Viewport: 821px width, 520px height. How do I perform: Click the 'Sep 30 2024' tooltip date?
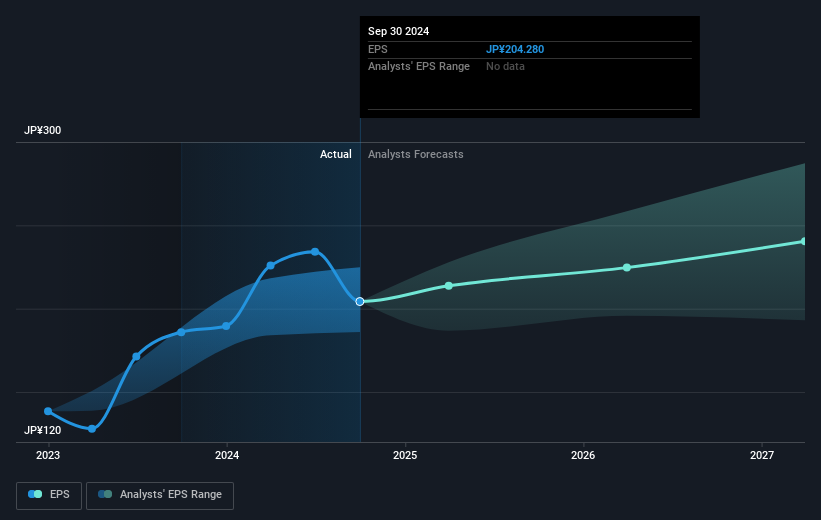[x=398, y=31]
